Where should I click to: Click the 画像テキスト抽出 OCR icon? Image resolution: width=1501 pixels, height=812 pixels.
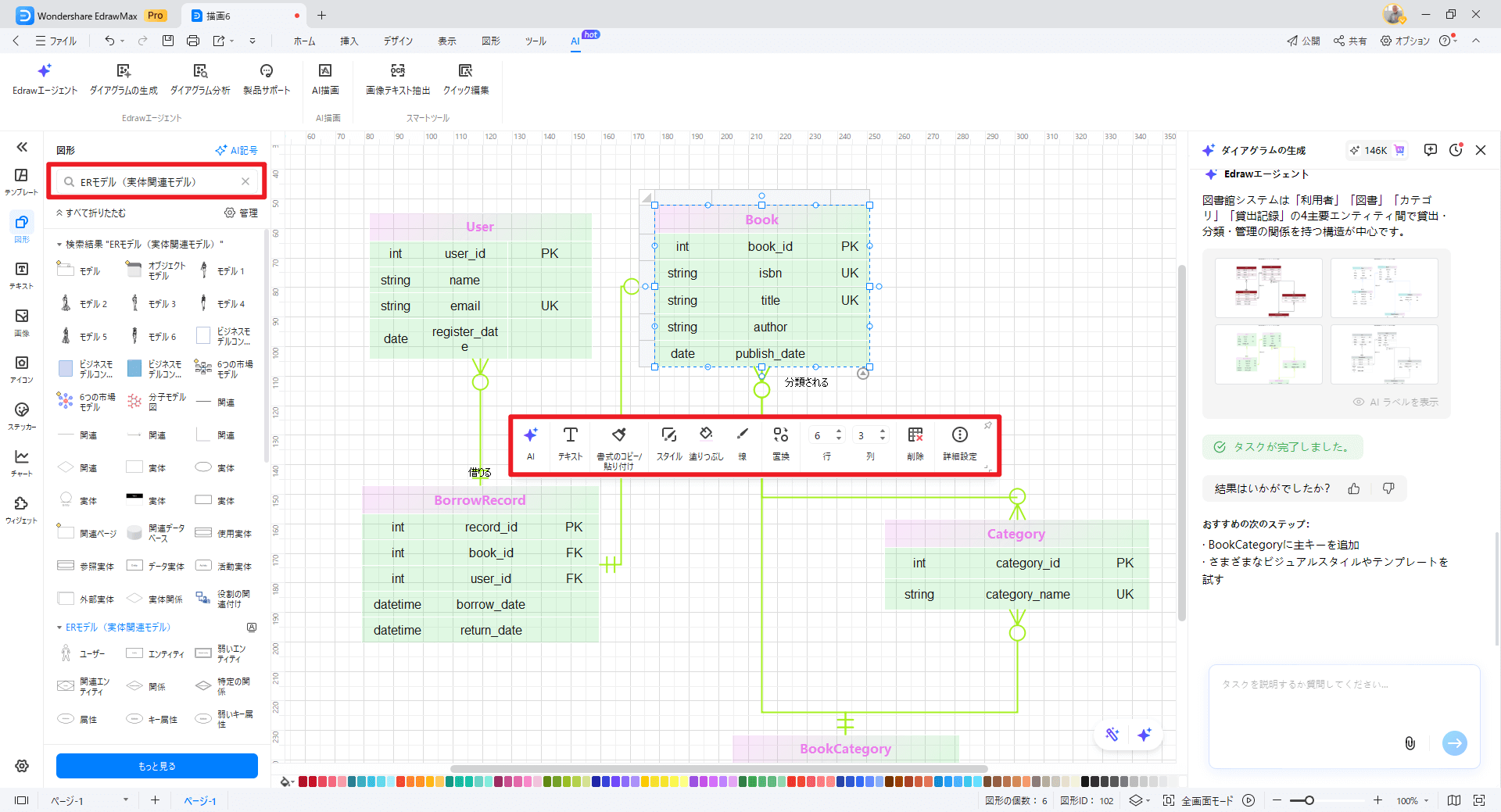397,71
